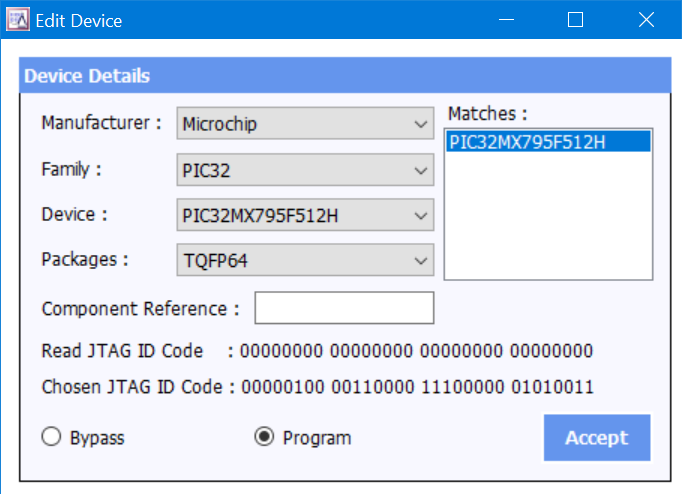
Task: Select the Bypass radio button
Action: pyautogui.click(x=50, y=438)
